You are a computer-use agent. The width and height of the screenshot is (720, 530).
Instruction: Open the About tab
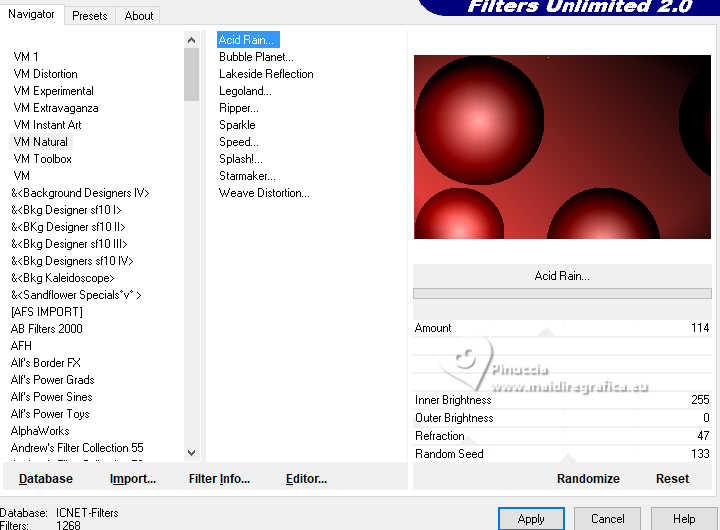(x=139, y=16)
